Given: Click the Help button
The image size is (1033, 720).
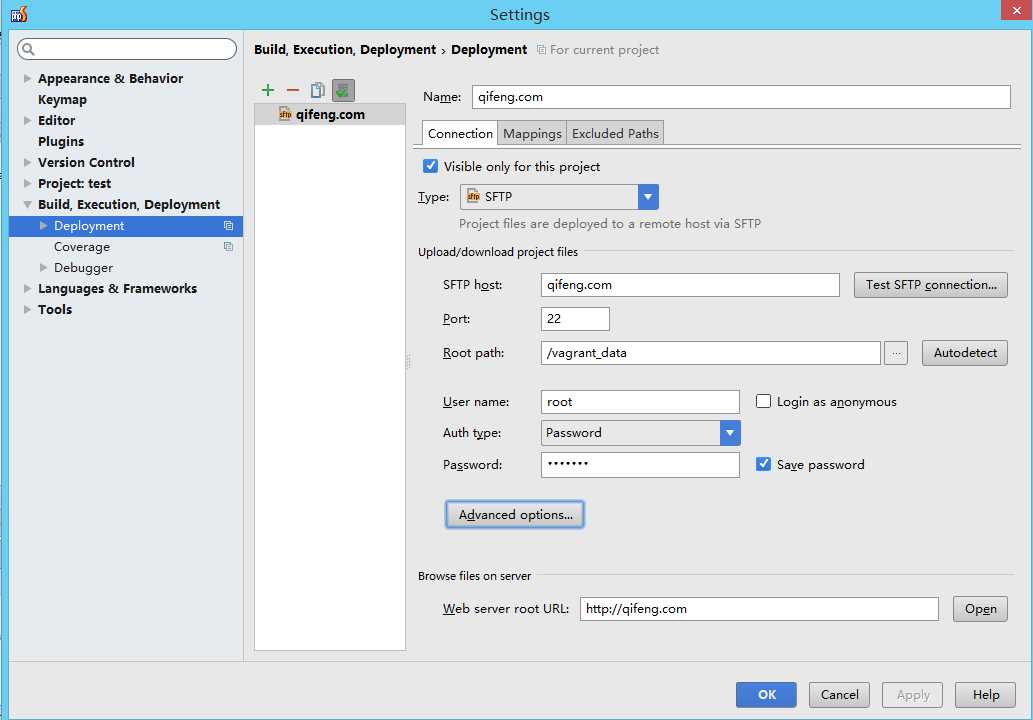Looking at the screenshot, I should (986, 694).
